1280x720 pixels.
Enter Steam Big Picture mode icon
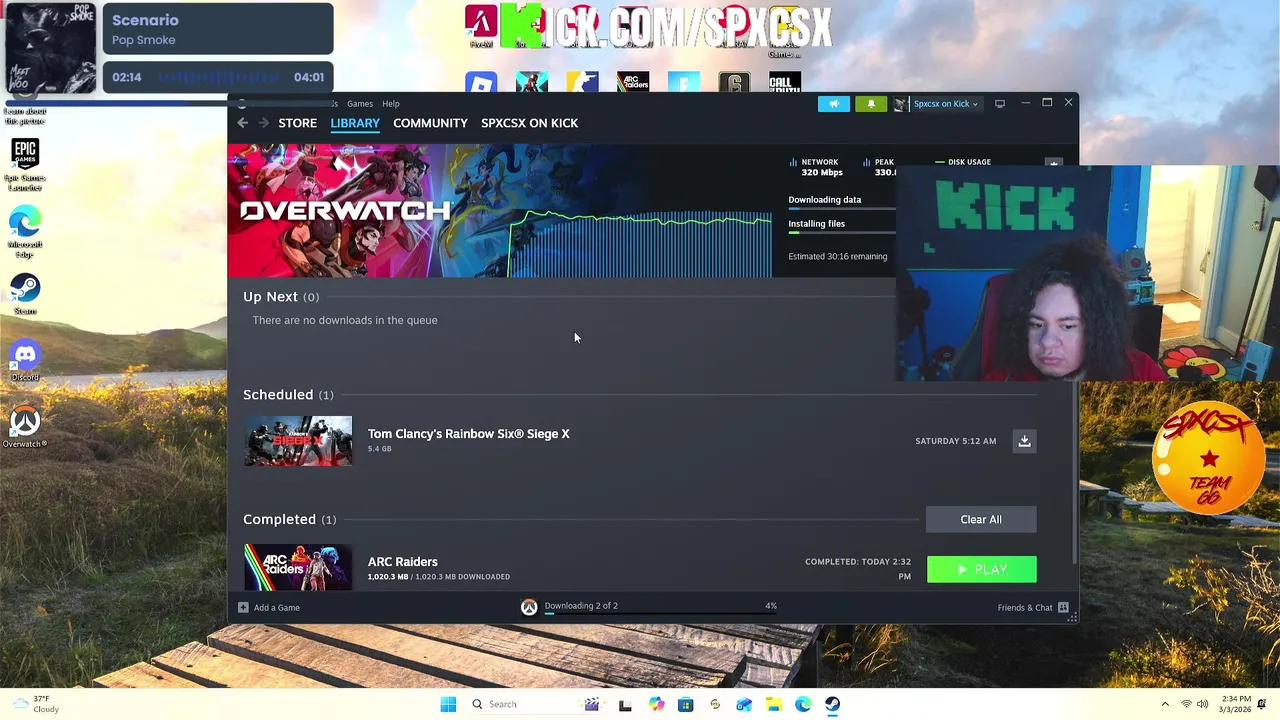pyautogui.click(x=1000, y=104)
